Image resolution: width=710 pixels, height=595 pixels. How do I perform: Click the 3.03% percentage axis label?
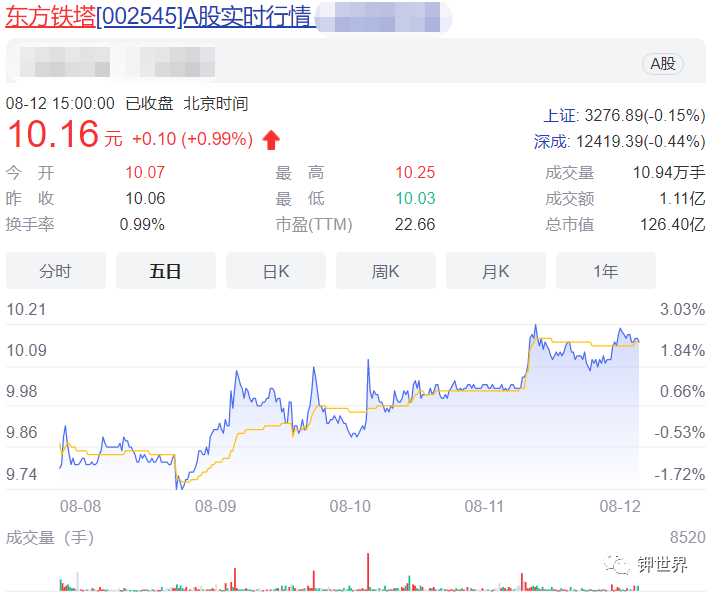point(682,310)
